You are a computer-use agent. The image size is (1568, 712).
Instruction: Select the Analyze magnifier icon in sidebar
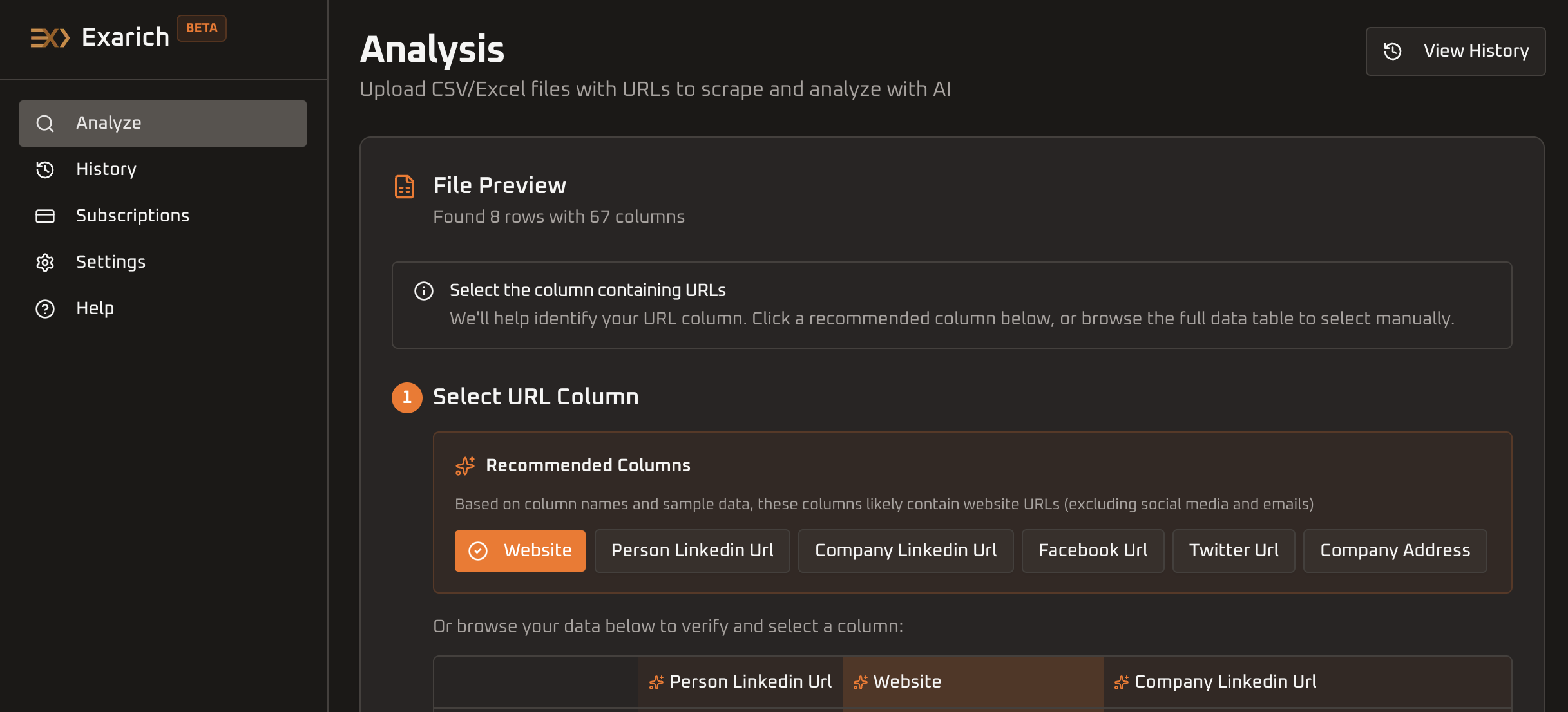tap(45, 123)
